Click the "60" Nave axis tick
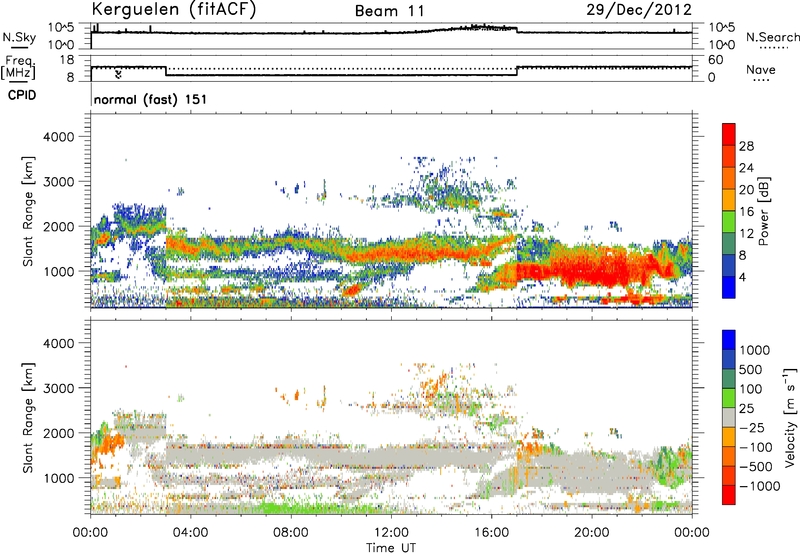The height and width of the screenshot is (554, 800). coord(716,60)
